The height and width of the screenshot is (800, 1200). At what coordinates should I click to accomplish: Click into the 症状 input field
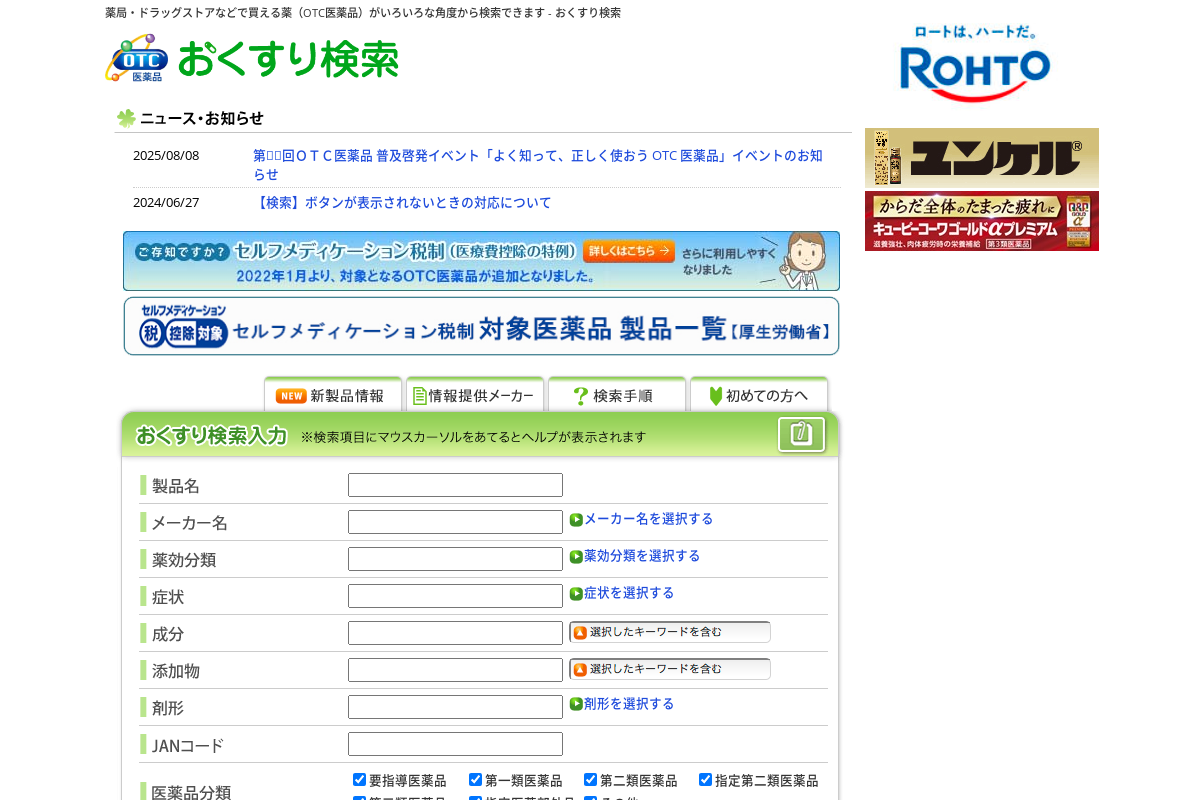coord(455,596)
